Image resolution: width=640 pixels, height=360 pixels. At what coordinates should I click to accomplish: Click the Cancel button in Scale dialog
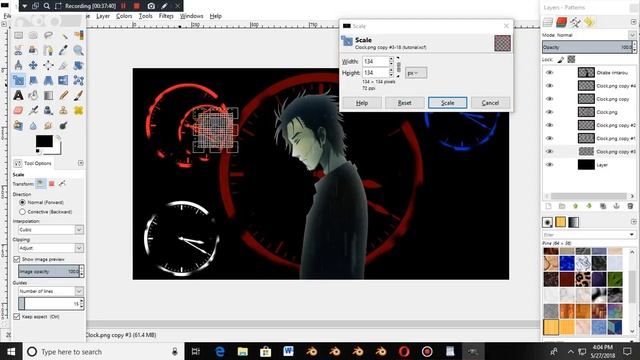[x=490, y=103]
